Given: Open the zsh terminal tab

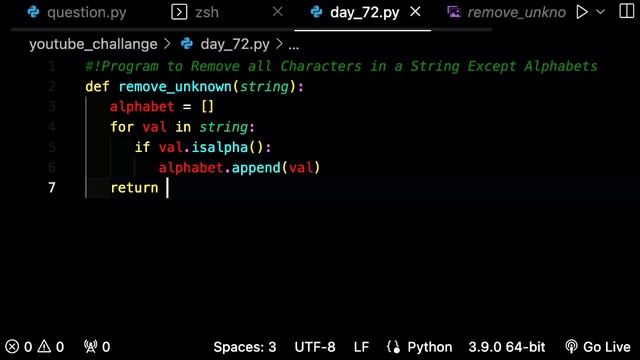Looking at the screenshot, I should pos(207,13).
